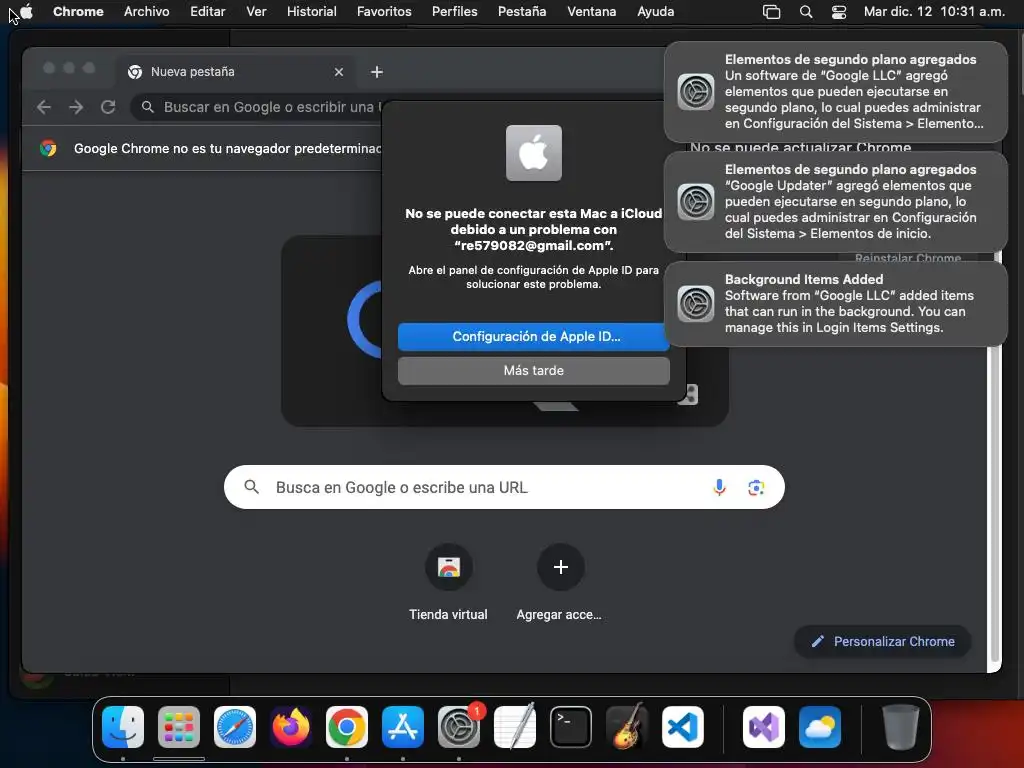The width and height of the screenshot is (1024, 768).
Task: Search by image with Google Lens icon
Action: (x=756, y=487)
